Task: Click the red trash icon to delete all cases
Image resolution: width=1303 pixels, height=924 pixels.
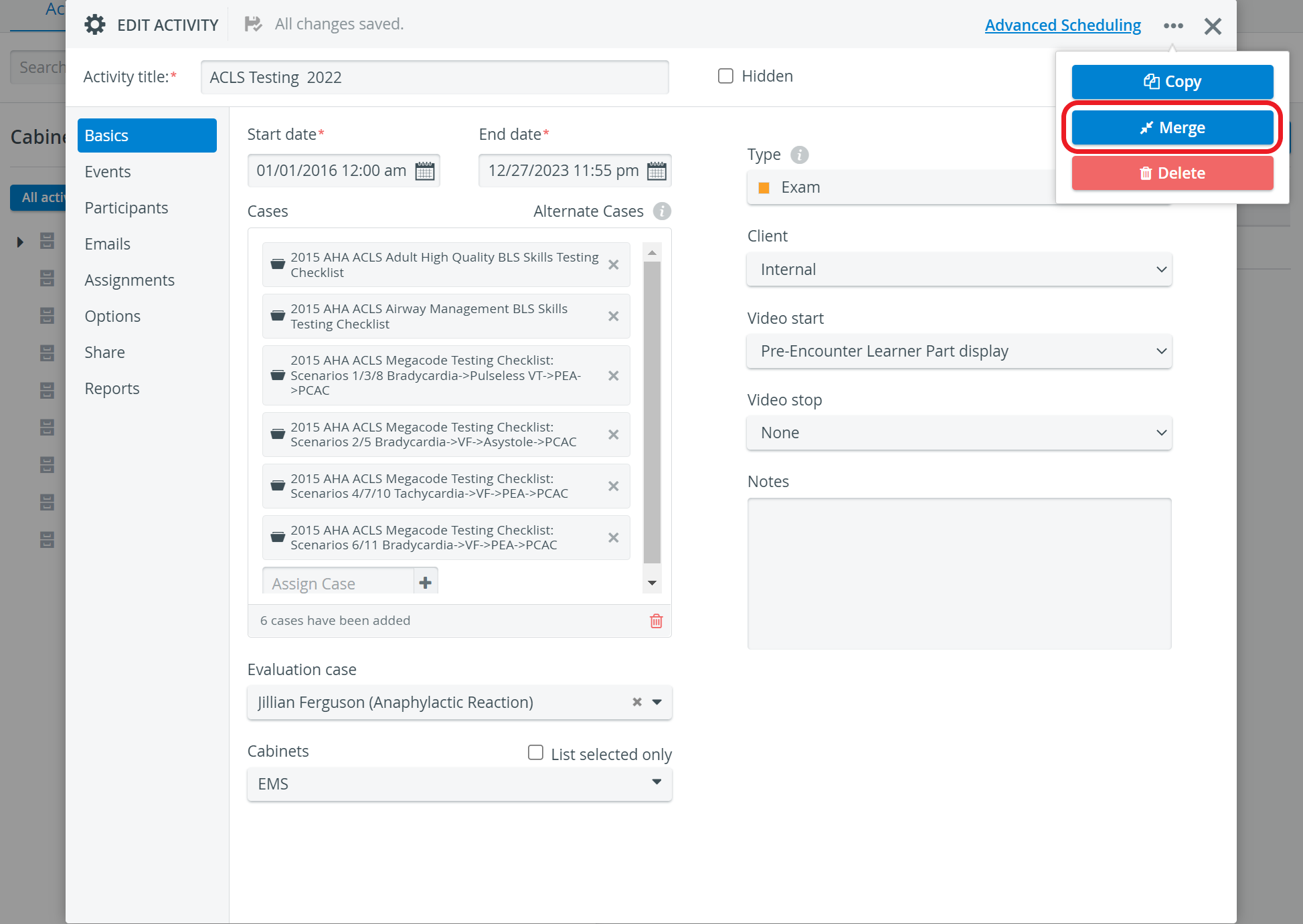Action: tap(657, 621)
